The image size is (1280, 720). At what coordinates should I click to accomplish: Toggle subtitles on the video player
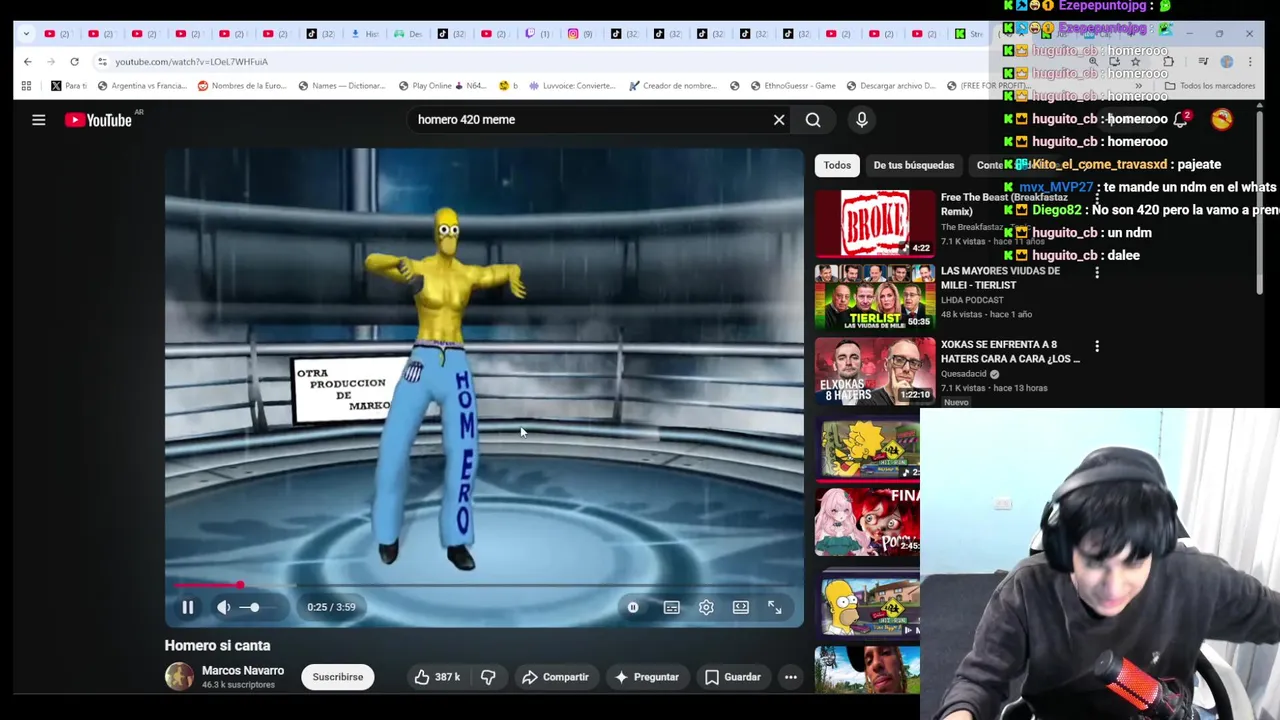(672, 607)
